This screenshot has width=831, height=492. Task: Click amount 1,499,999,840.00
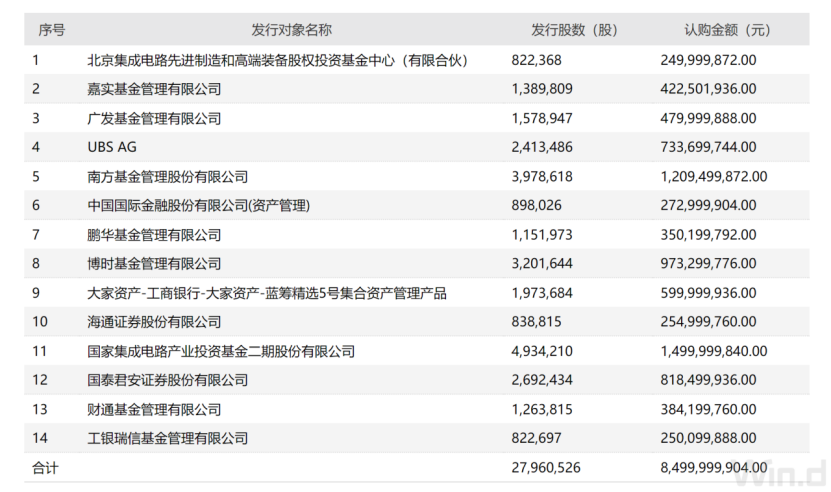point(714,351)
